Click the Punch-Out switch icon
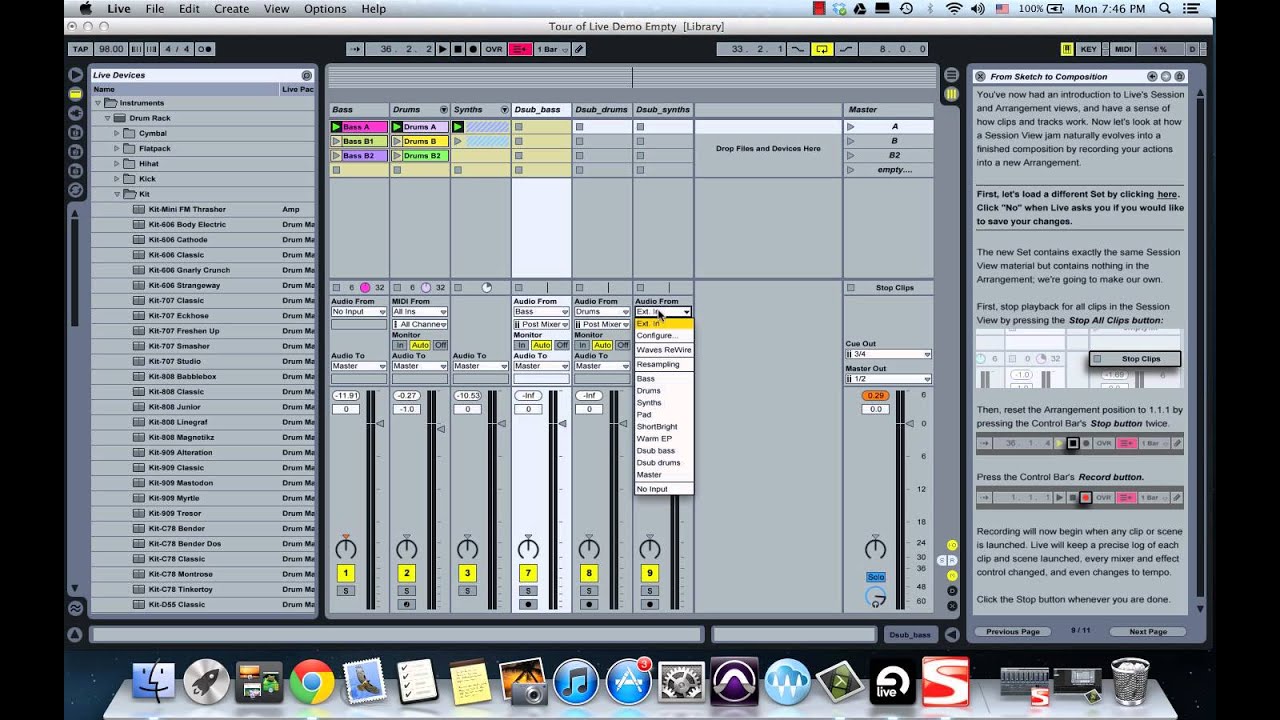1280x720 pixels. [845, 49]
